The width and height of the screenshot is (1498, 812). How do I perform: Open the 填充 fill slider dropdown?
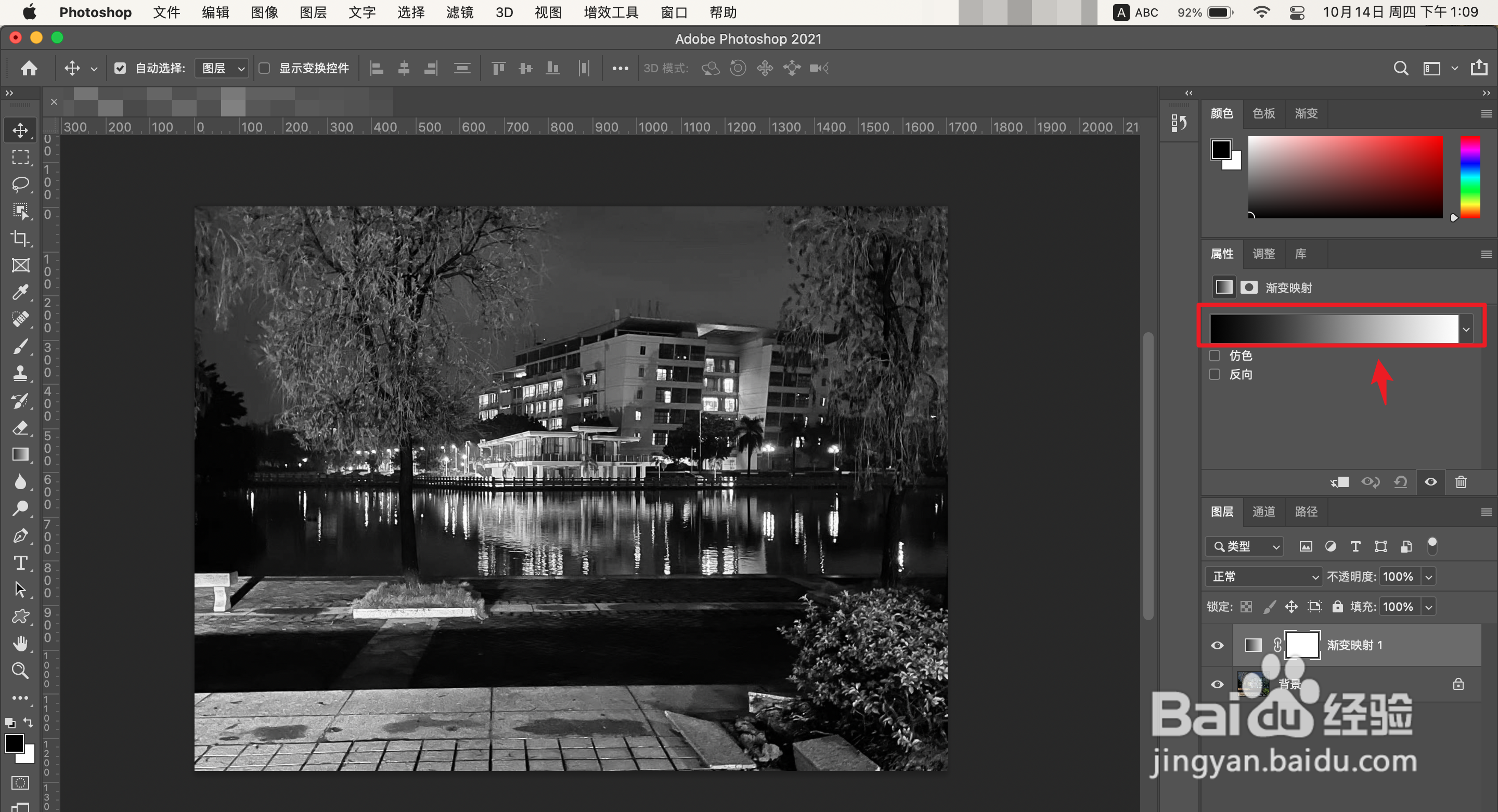(x=1429, y=607)
